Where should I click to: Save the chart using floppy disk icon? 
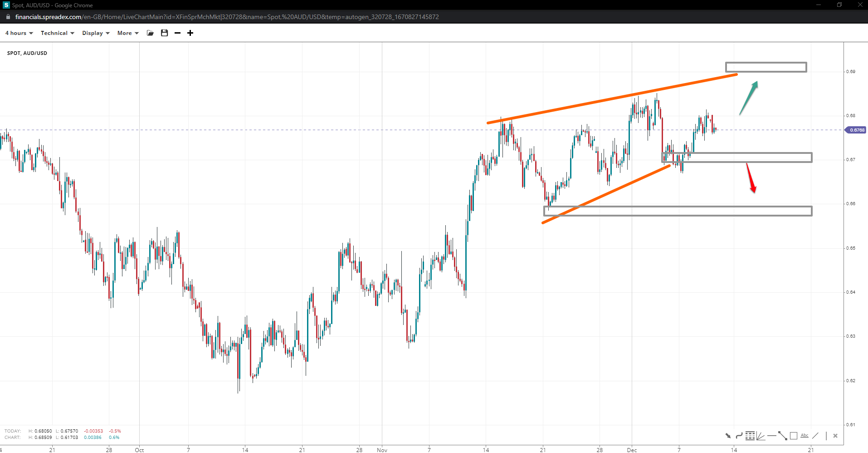point(164,33)
